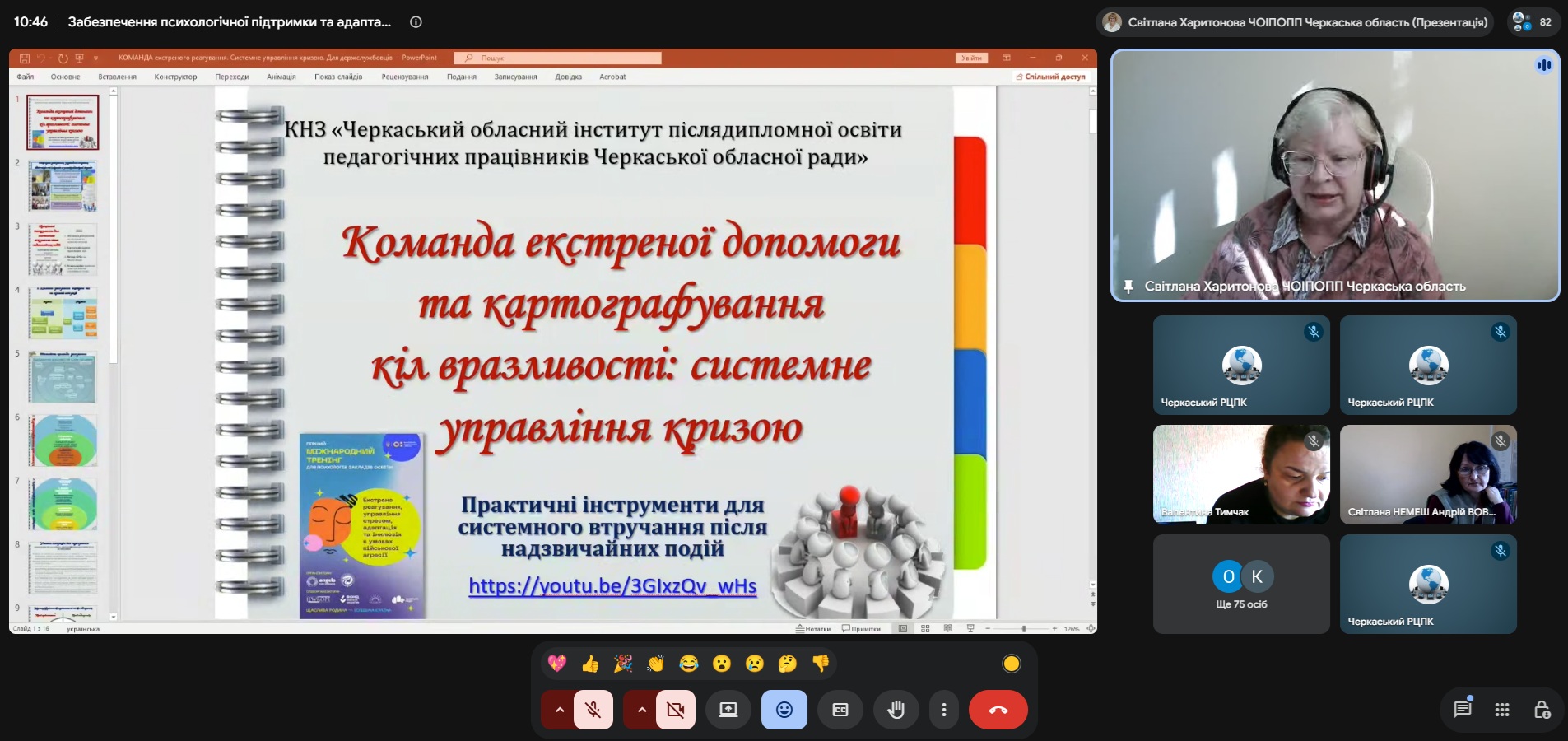
Task: Open the activities grid panel
Action: click(x=1502, y=709)
